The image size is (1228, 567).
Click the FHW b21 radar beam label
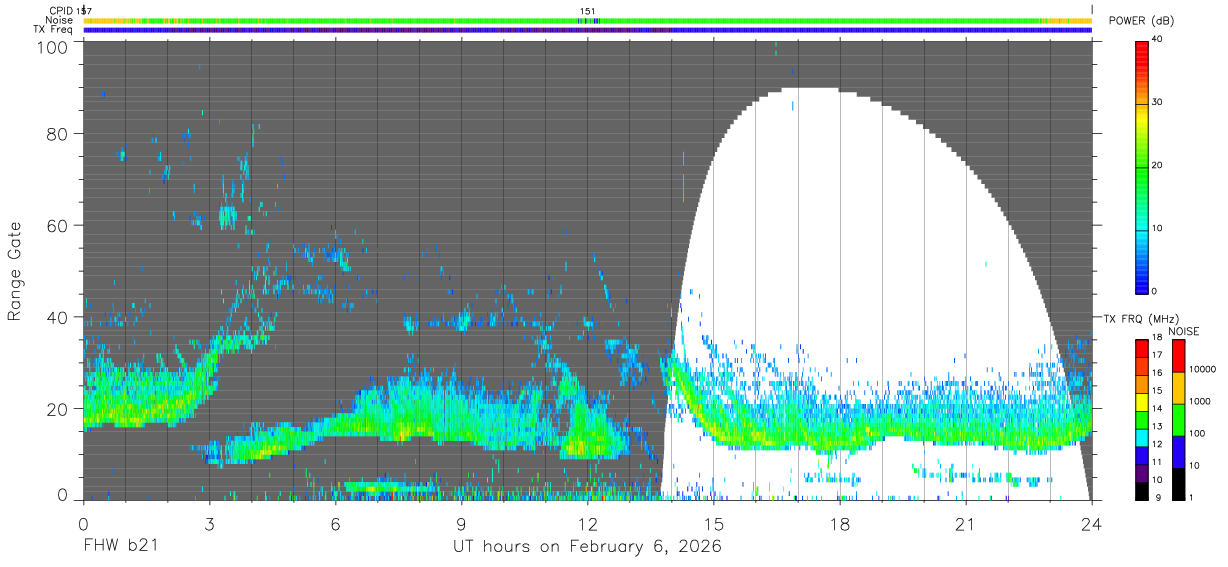[121, 546]
